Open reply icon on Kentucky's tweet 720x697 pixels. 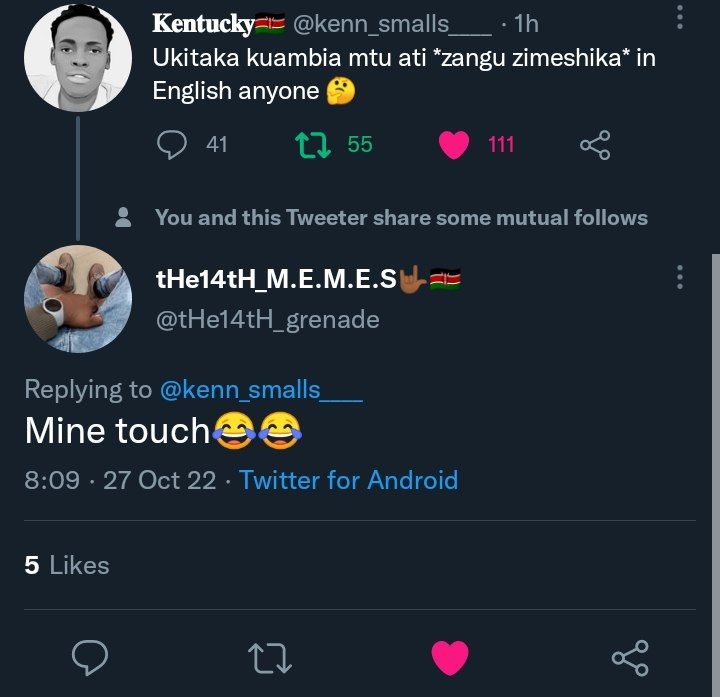(172, 145)
